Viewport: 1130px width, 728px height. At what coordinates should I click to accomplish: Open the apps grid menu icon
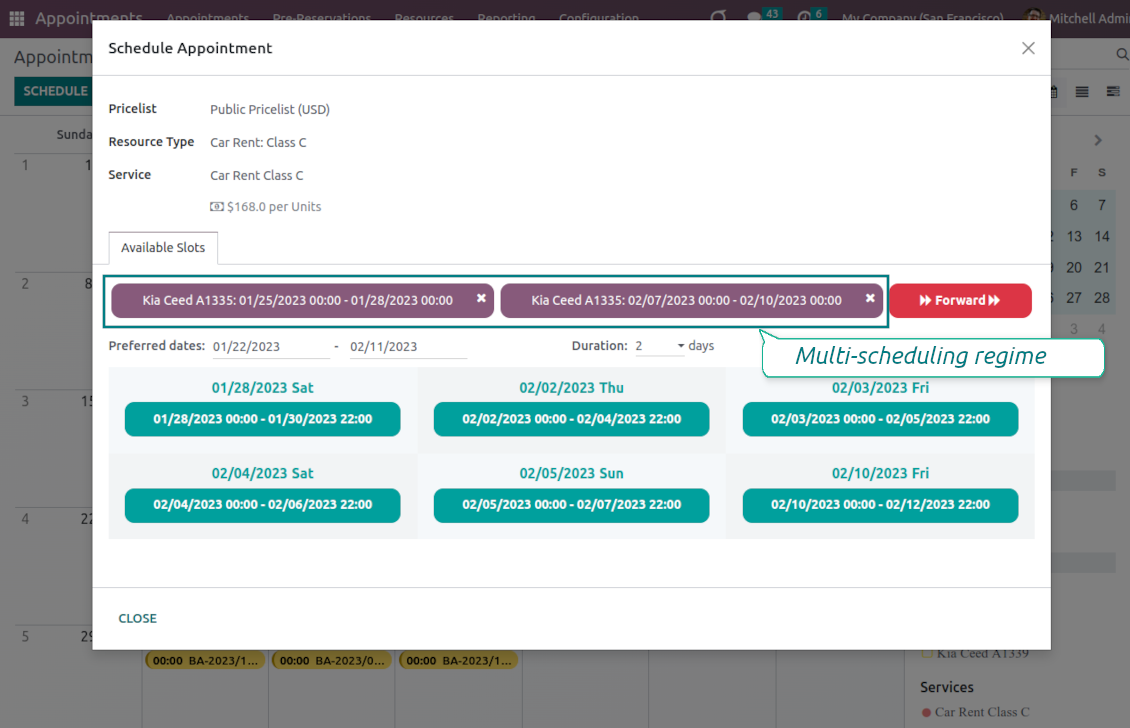(17, 18)
